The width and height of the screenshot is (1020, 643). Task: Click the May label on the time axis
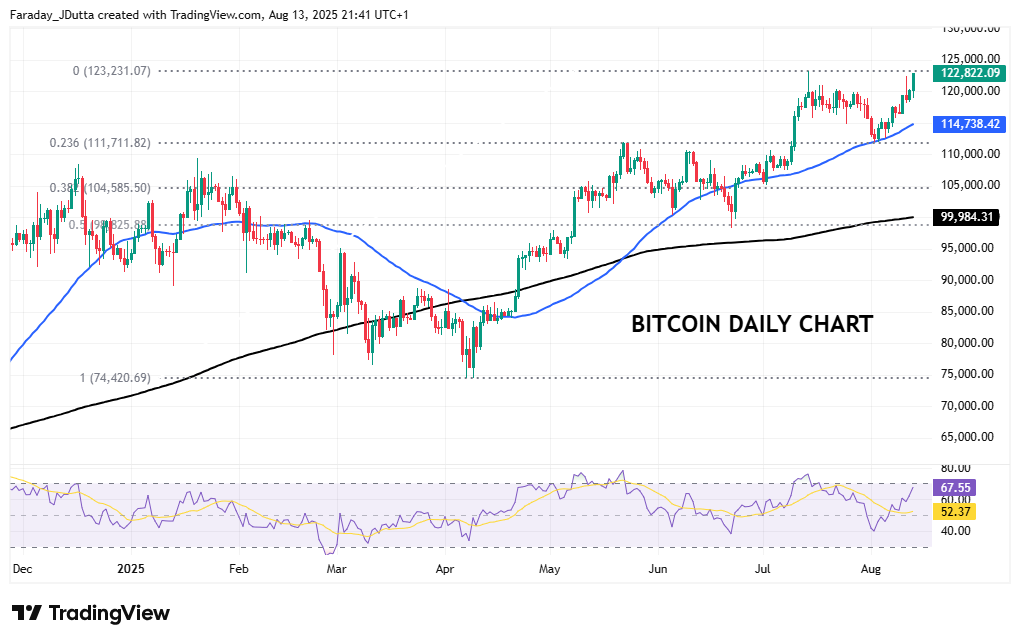click(x=549, y=568)
